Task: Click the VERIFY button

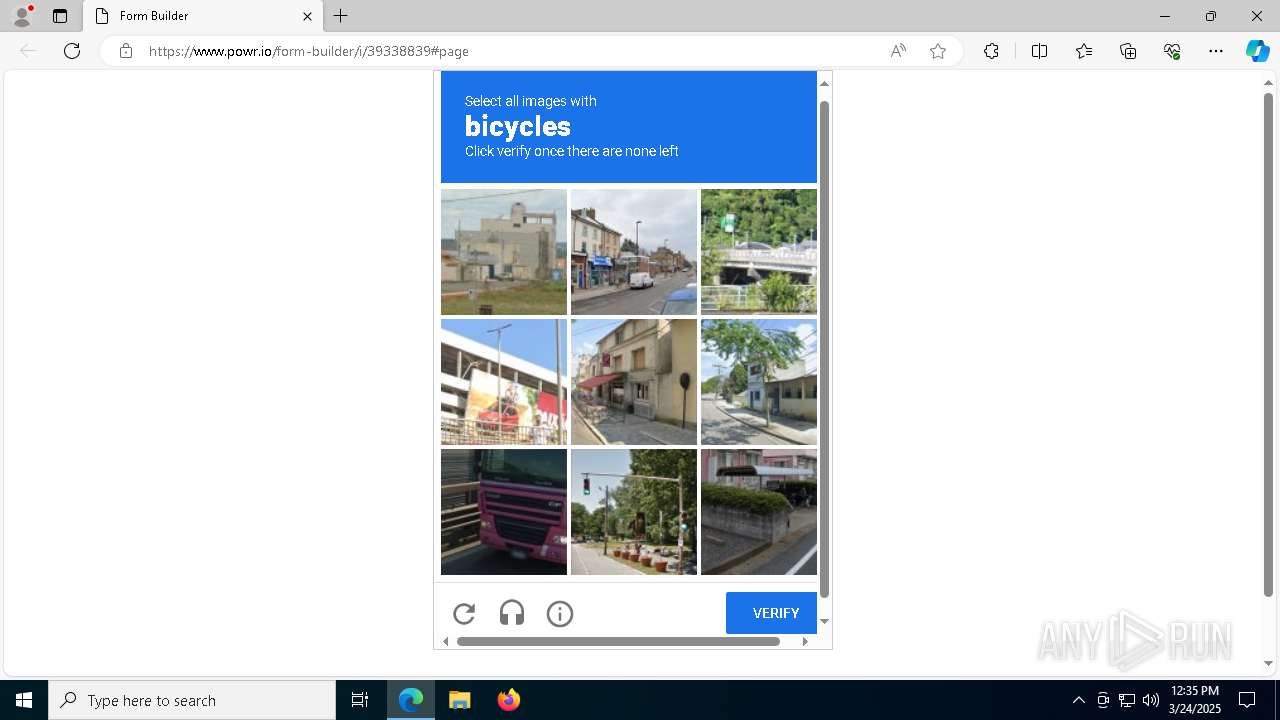Action: pos(771,613)
